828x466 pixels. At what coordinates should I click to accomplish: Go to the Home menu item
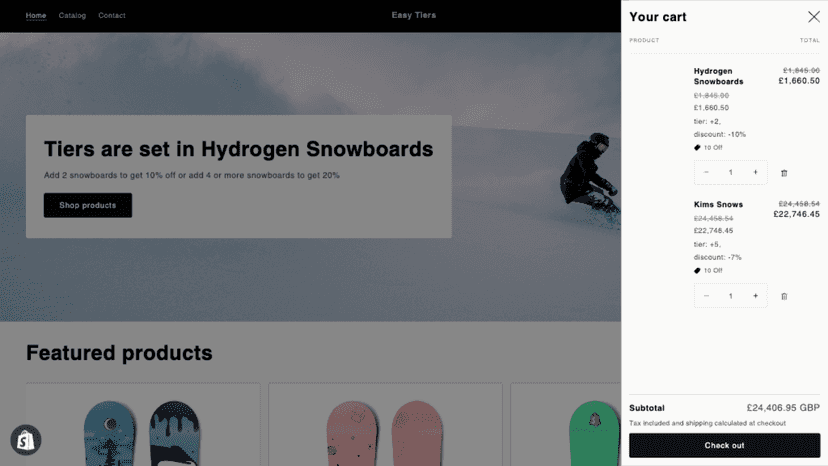click(x=36, y=15)
